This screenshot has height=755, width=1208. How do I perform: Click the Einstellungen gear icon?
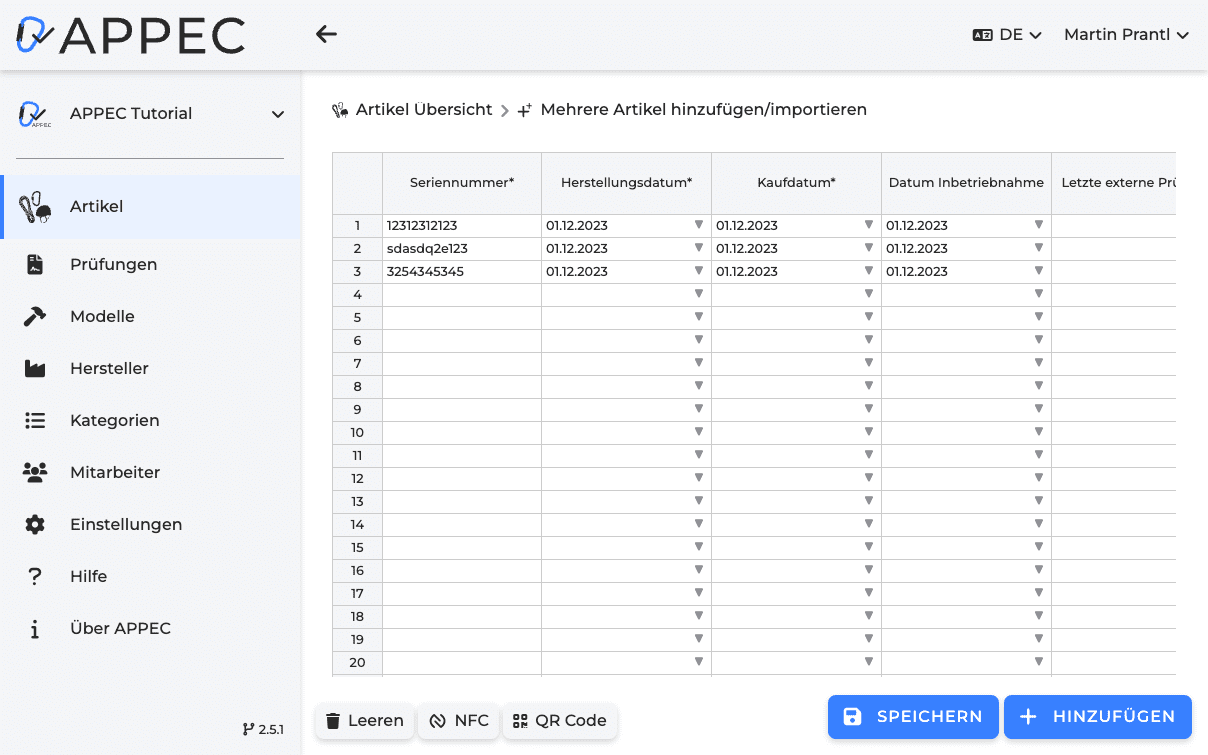click(x=35, y=525)
